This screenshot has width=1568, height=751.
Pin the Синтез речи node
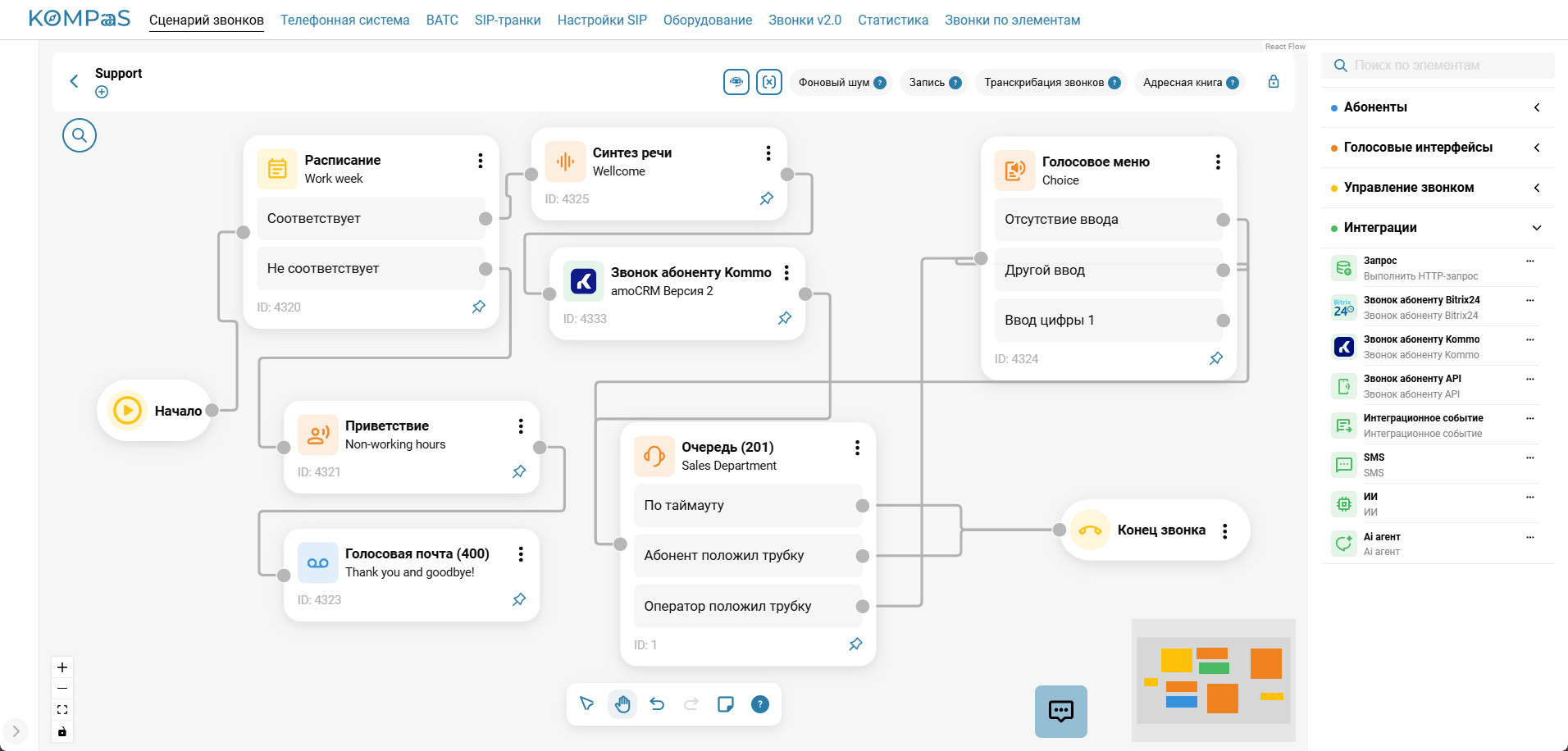[767, 198]
